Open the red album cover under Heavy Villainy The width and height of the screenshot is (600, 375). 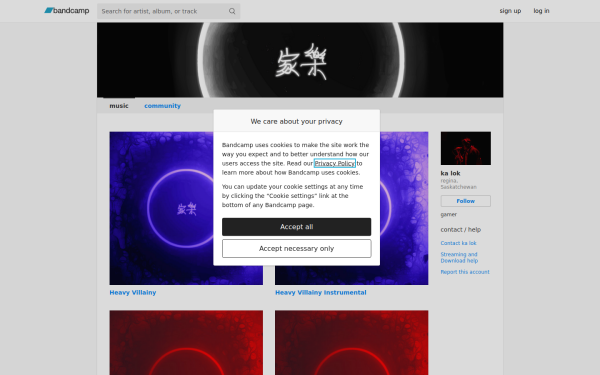(186, 342)
